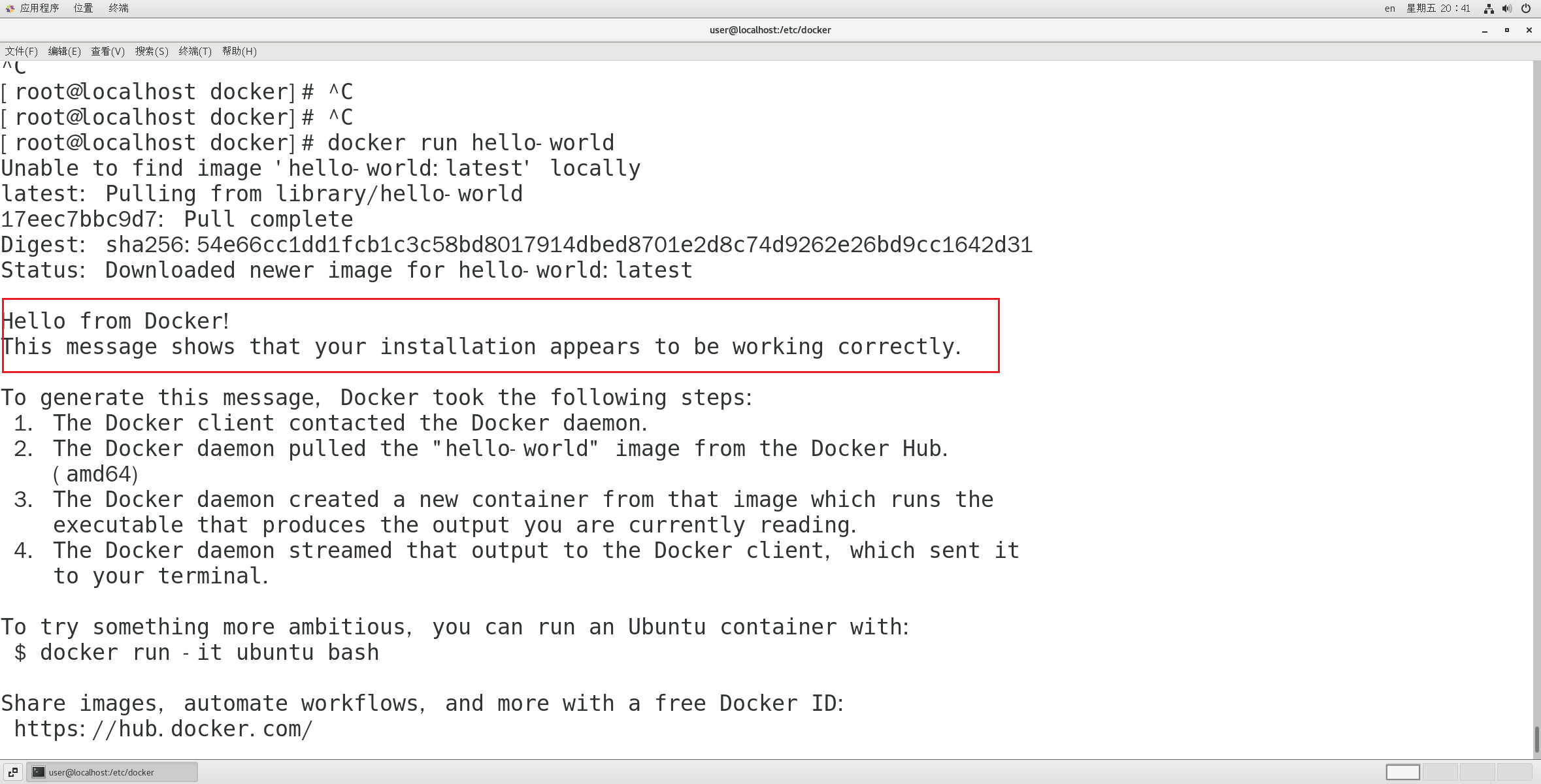Open the 帮助(H) menu
This screenshot has width=1541, height=784.
pyautogui.click(x=239, y=51)
